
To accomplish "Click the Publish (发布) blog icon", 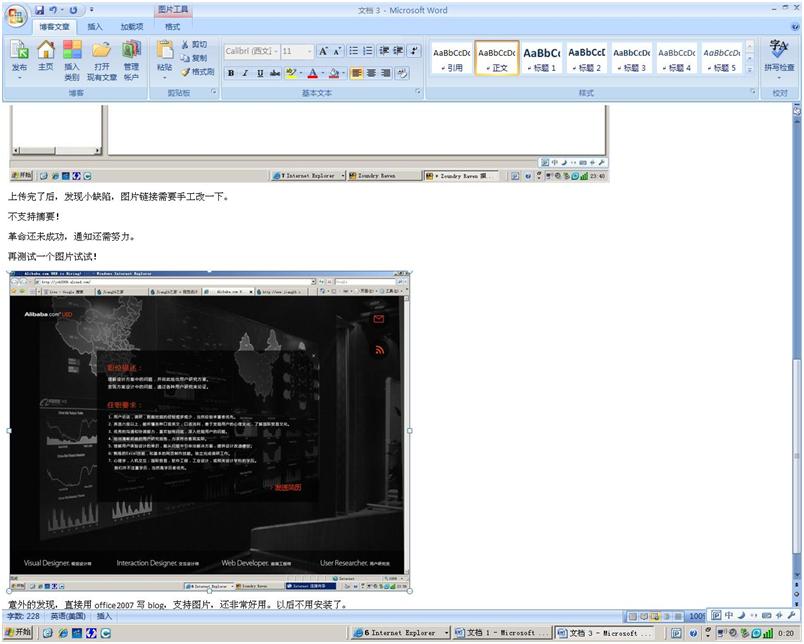I will point(19,55).
